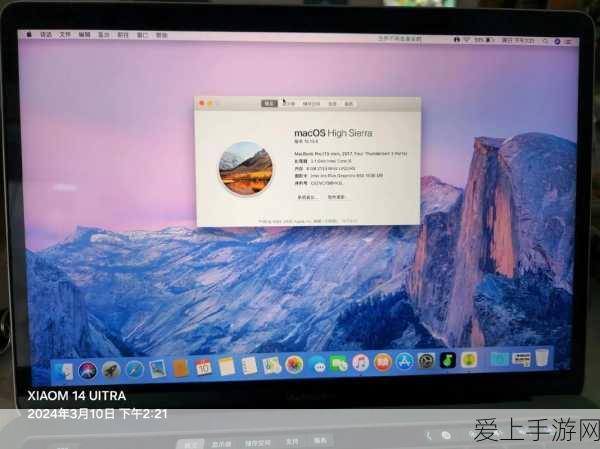
Task: Click the High Sierra round logo image
Action: point(245,168)
